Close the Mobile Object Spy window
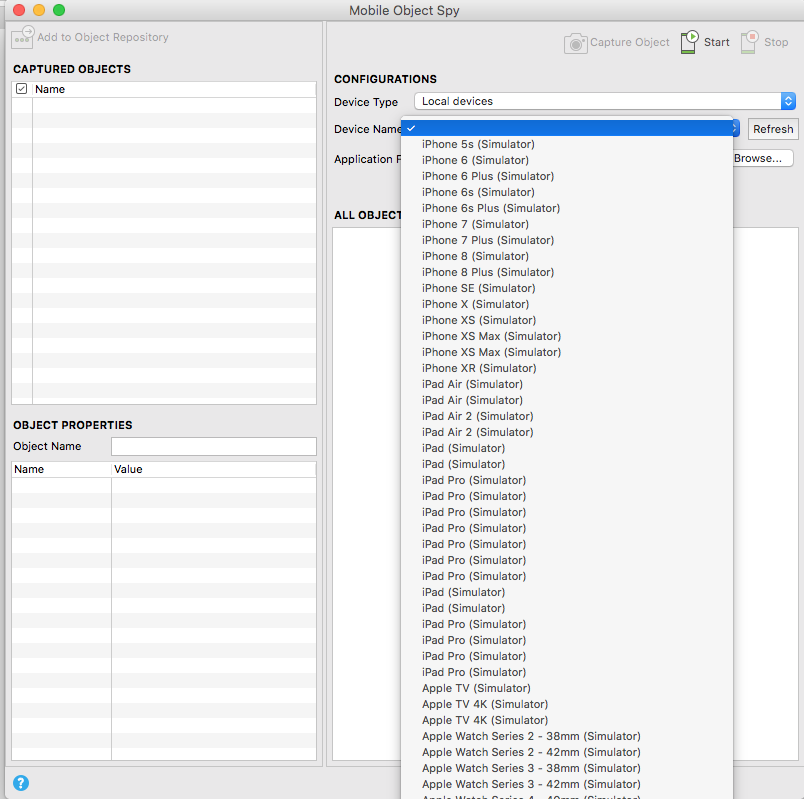 tap(19, 10)
